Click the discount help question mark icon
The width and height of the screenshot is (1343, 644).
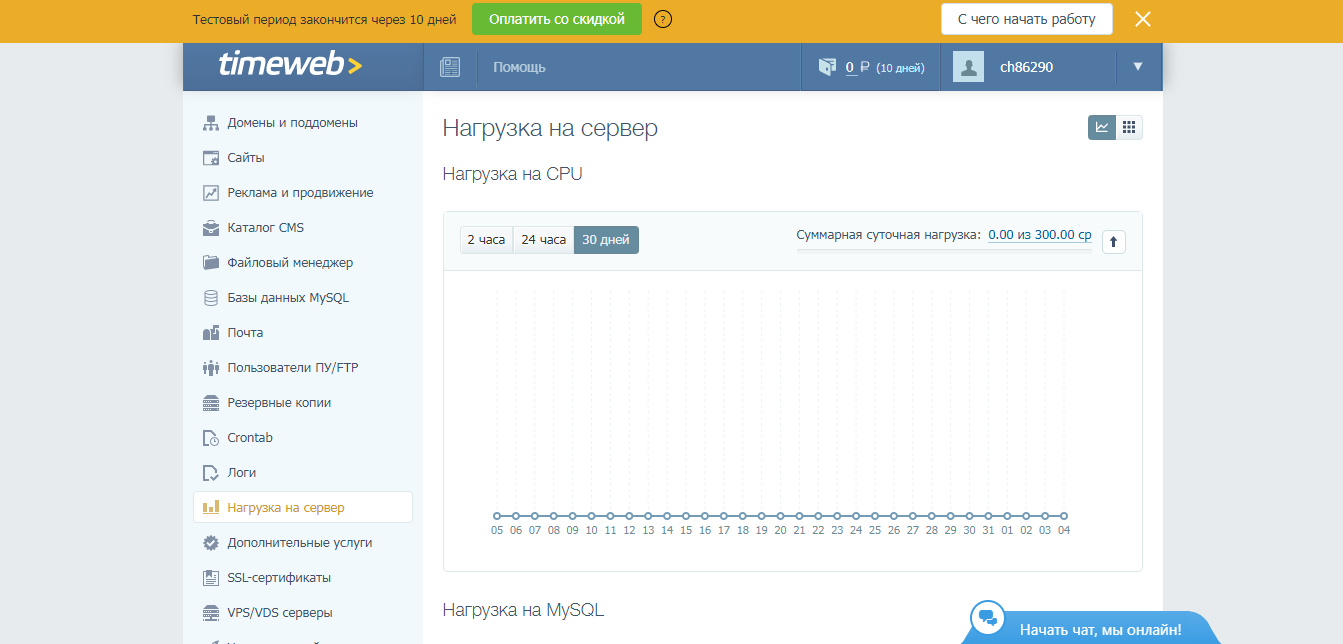coord(662,19)
